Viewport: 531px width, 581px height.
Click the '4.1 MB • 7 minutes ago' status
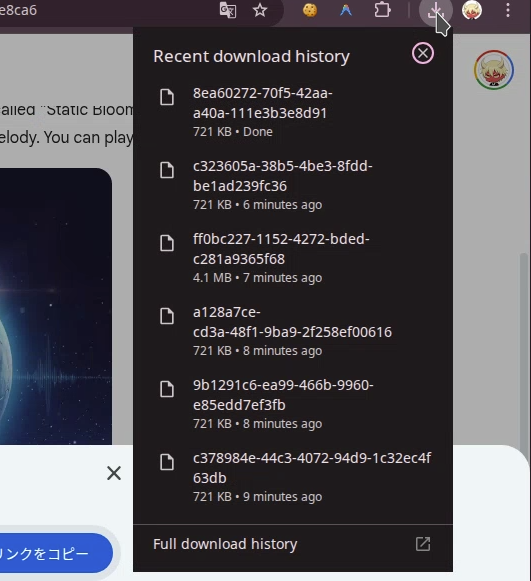pyautogui.click(x=258, y=278)
